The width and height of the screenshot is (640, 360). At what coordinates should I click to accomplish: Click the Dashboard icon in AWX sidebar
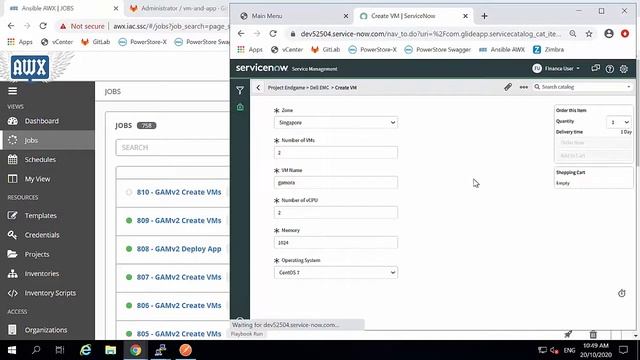(13, 121)
